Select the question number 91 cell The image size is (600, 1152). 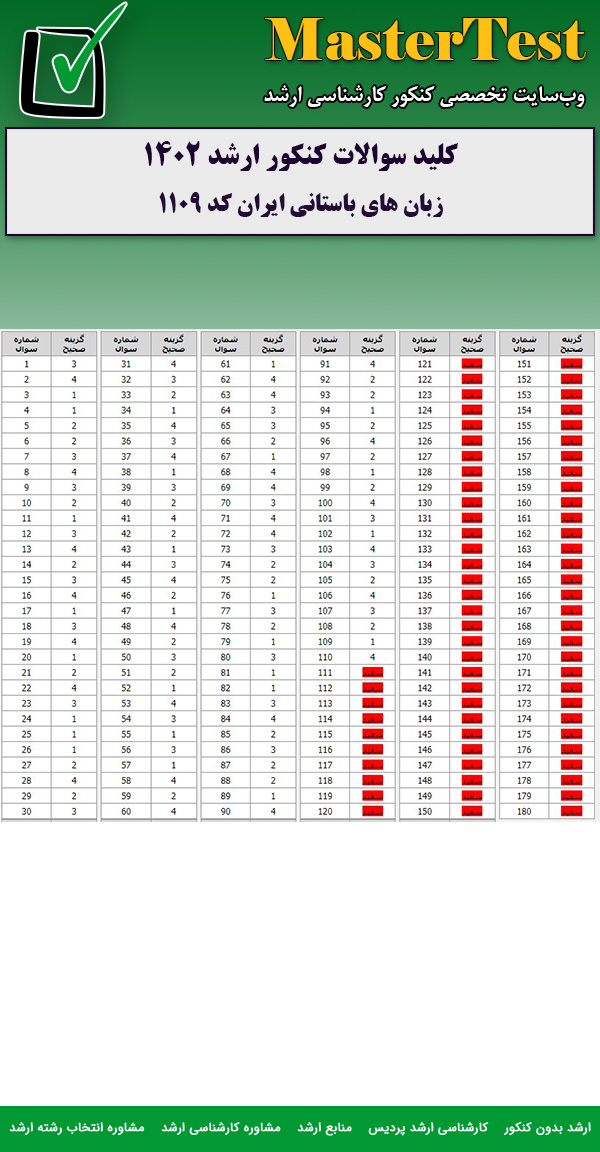tap(325, 365)
